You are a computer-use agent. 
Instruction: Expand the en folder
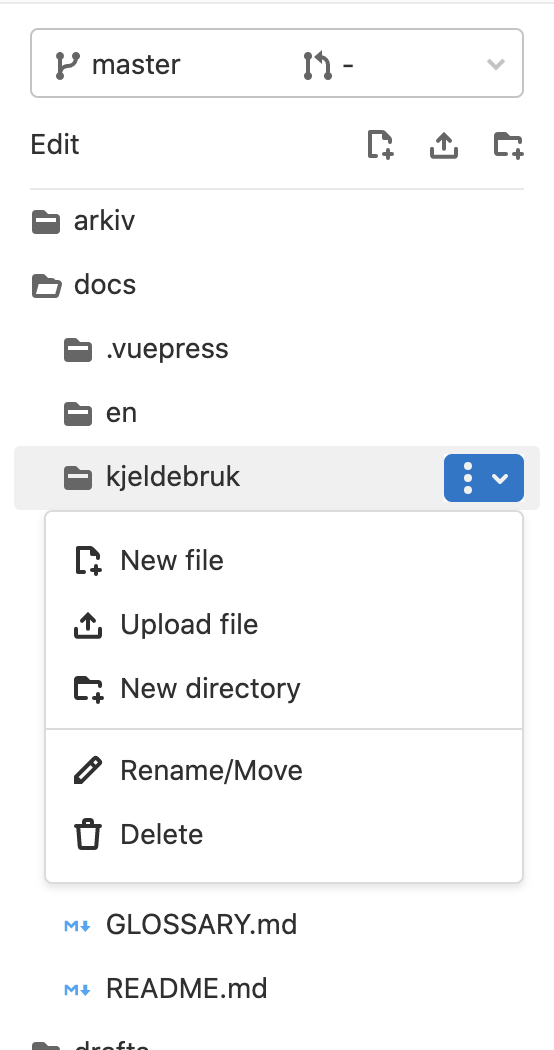point(277,413)
